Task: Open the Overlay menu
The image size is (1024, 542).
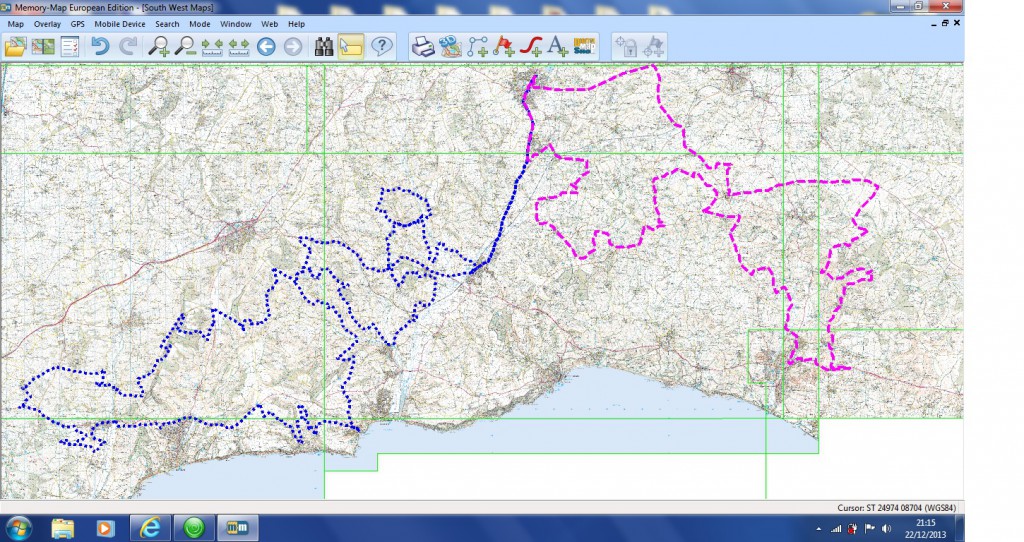Action: point(47,23)
